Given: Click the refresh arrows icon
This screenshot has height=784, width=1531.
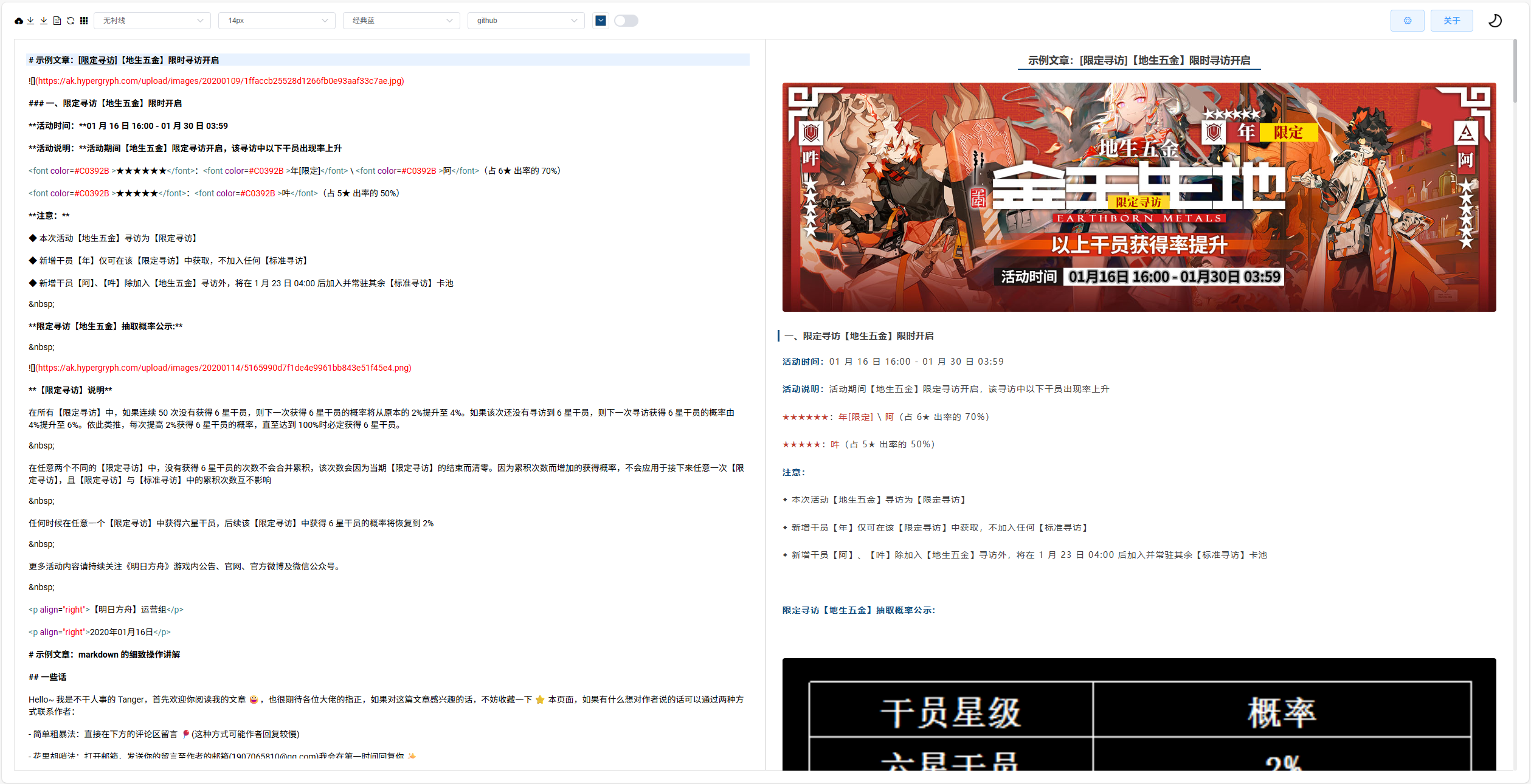Looking at the screenshot, I should point(71,21).
